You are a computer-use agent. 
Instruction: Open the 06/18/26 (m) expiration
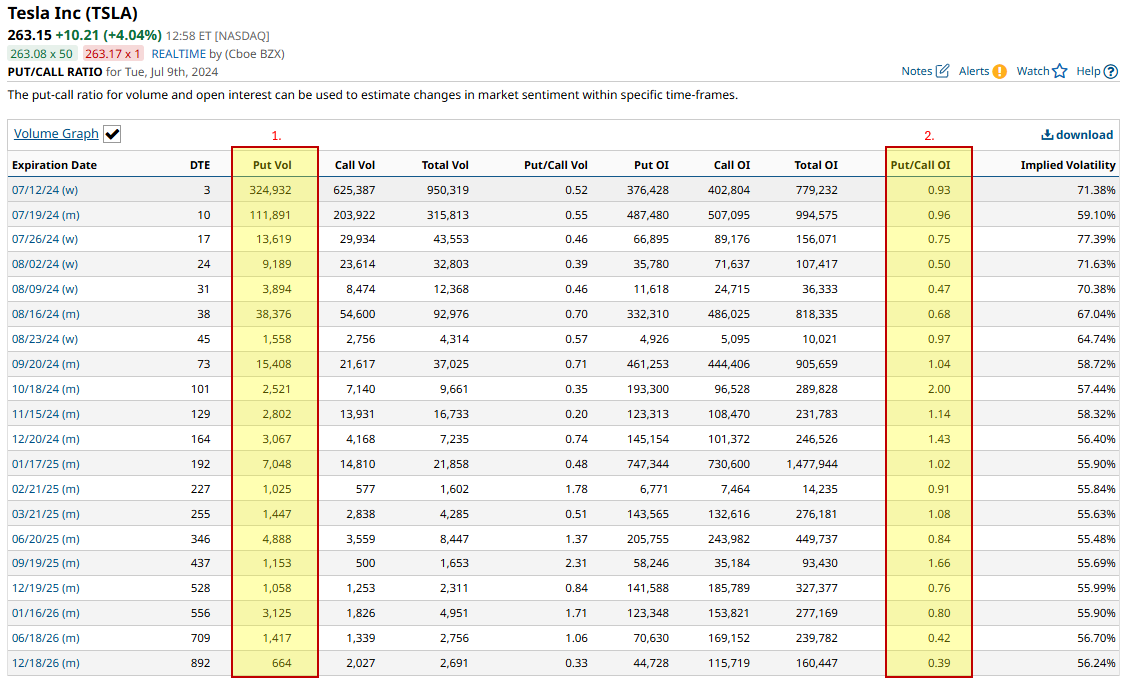(45, 638)
